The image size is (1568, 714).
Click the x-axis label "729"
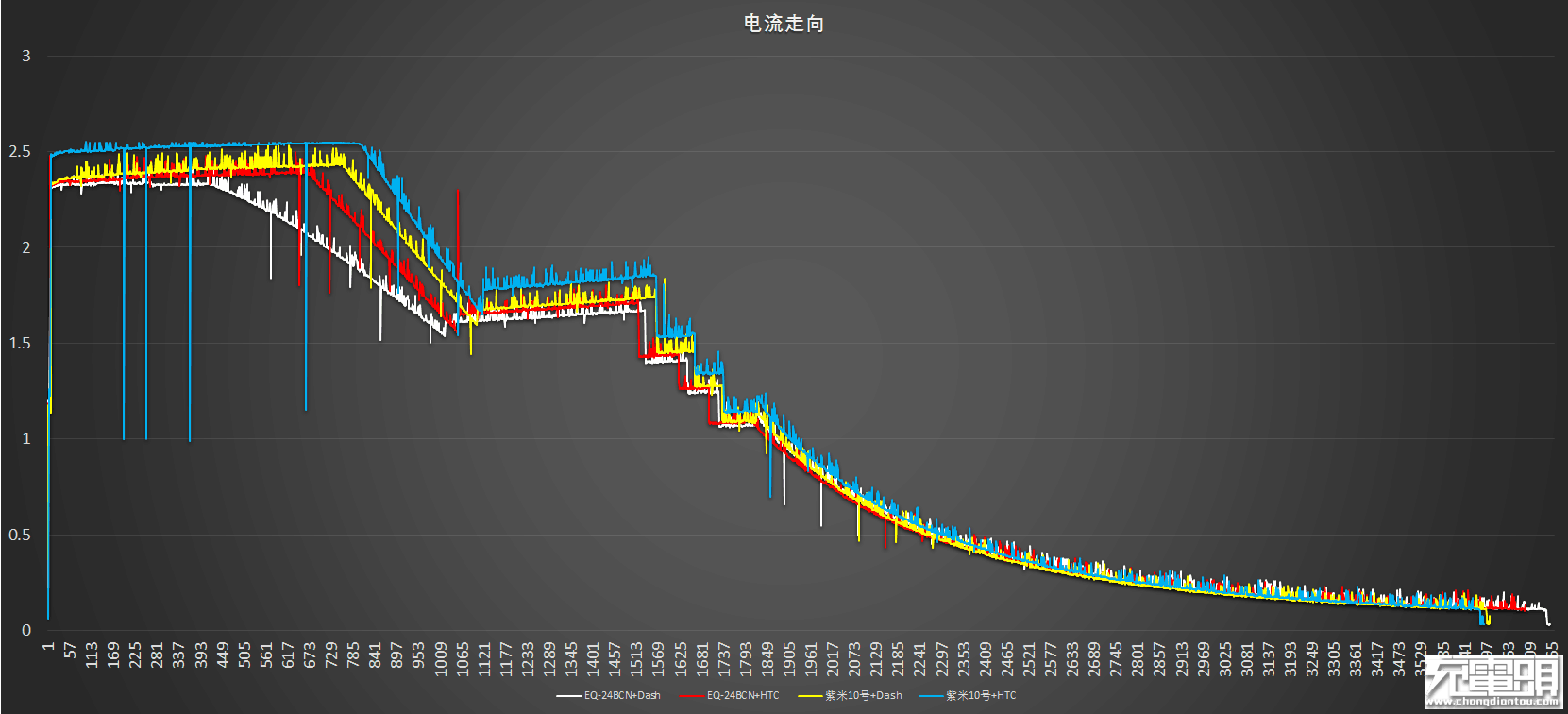[331, 654]
